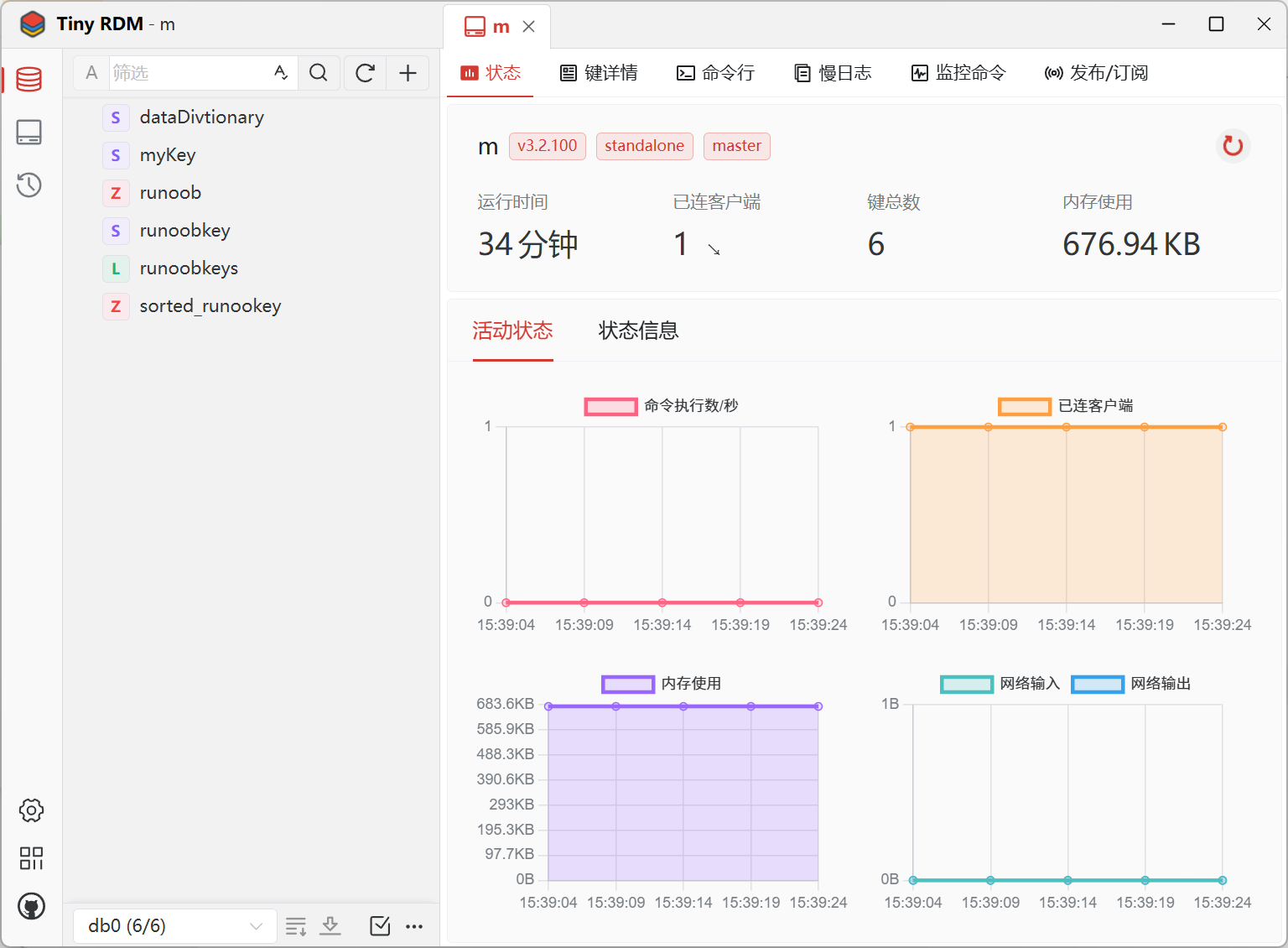Open the server connections sidebar icon

coord(29,133)
